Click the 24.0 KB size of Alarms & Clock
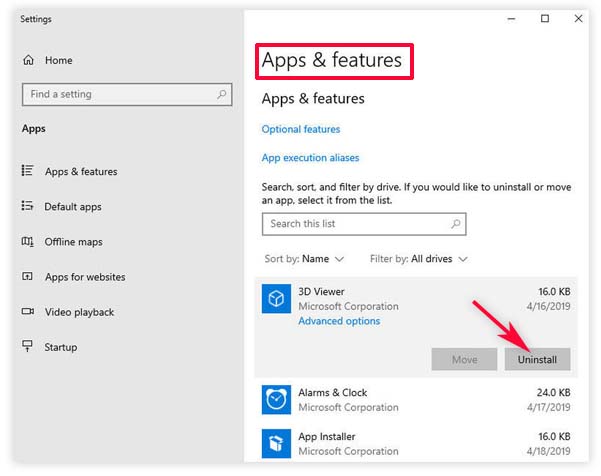The width and height of the screenshot is (601, 476). pos(553,393)
